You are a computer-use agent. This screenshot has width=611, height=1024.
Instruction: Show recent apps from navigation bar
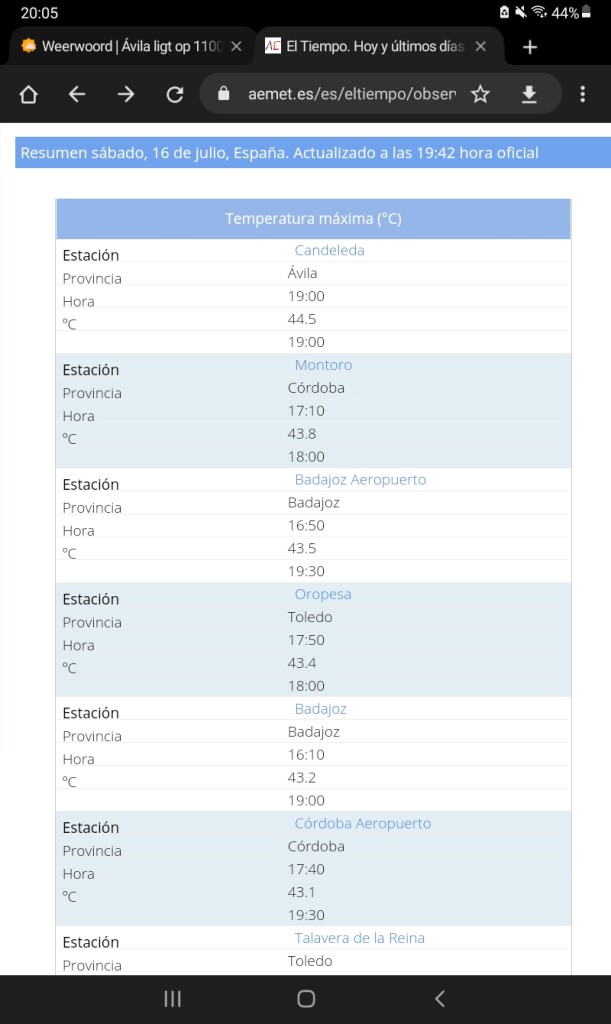tap(172, 998)
